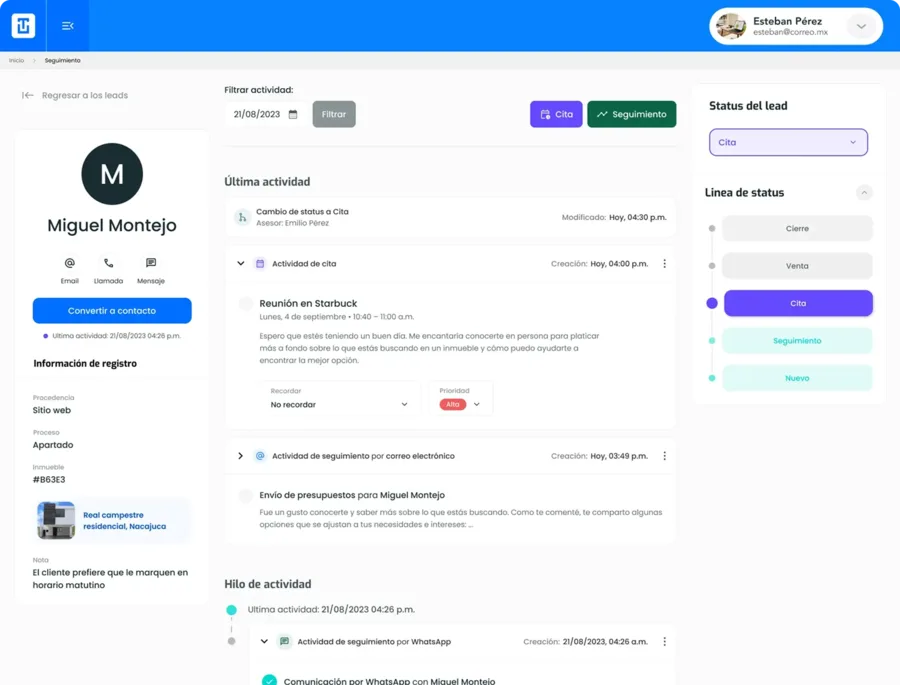
Task: Open the Real campestre residencial property thumbnail
Action: pos(54,519)
